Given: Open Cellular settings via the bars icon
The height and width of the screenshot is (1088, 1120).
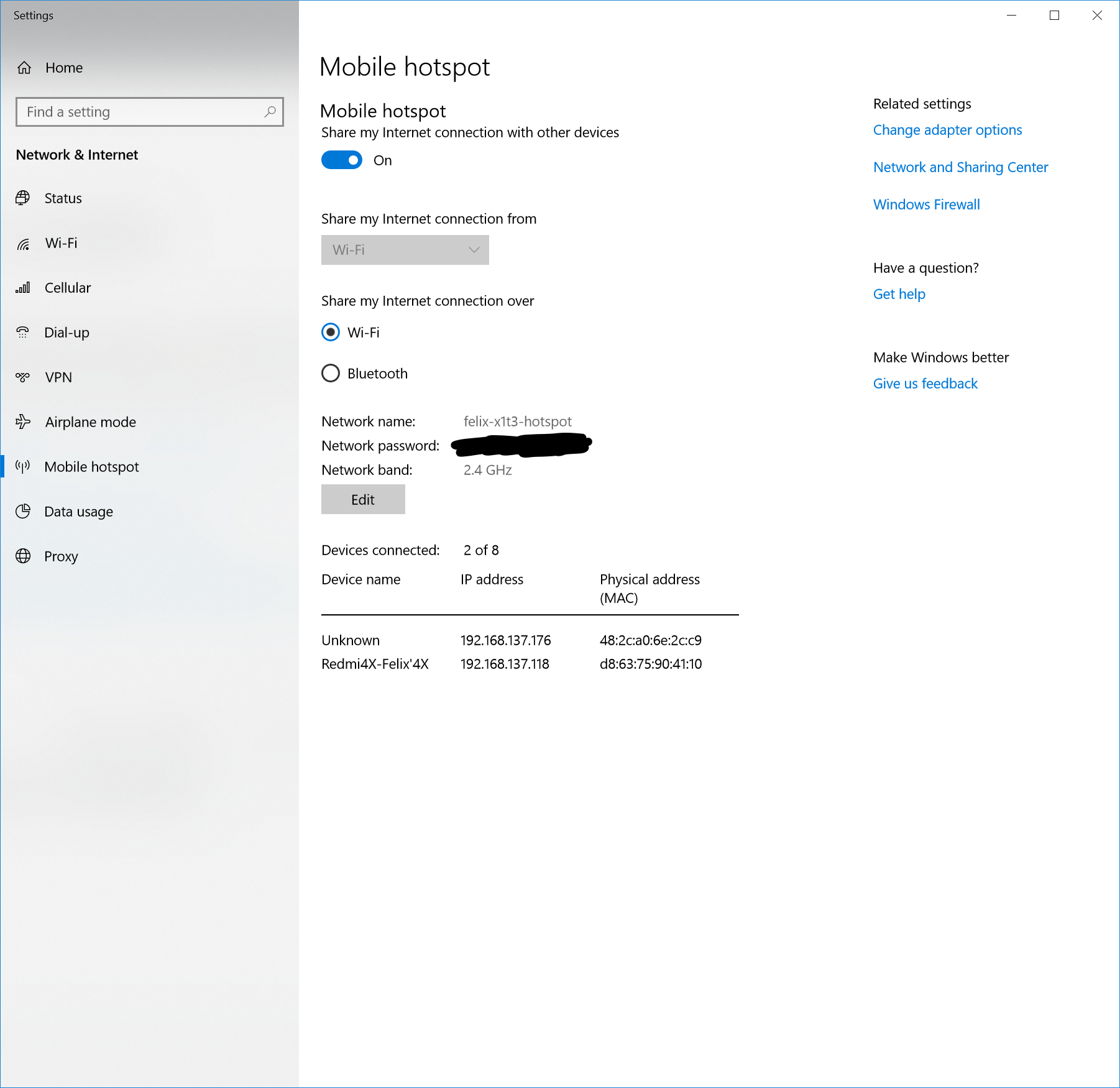Looking at the screenshot, I should click(23, 287).
